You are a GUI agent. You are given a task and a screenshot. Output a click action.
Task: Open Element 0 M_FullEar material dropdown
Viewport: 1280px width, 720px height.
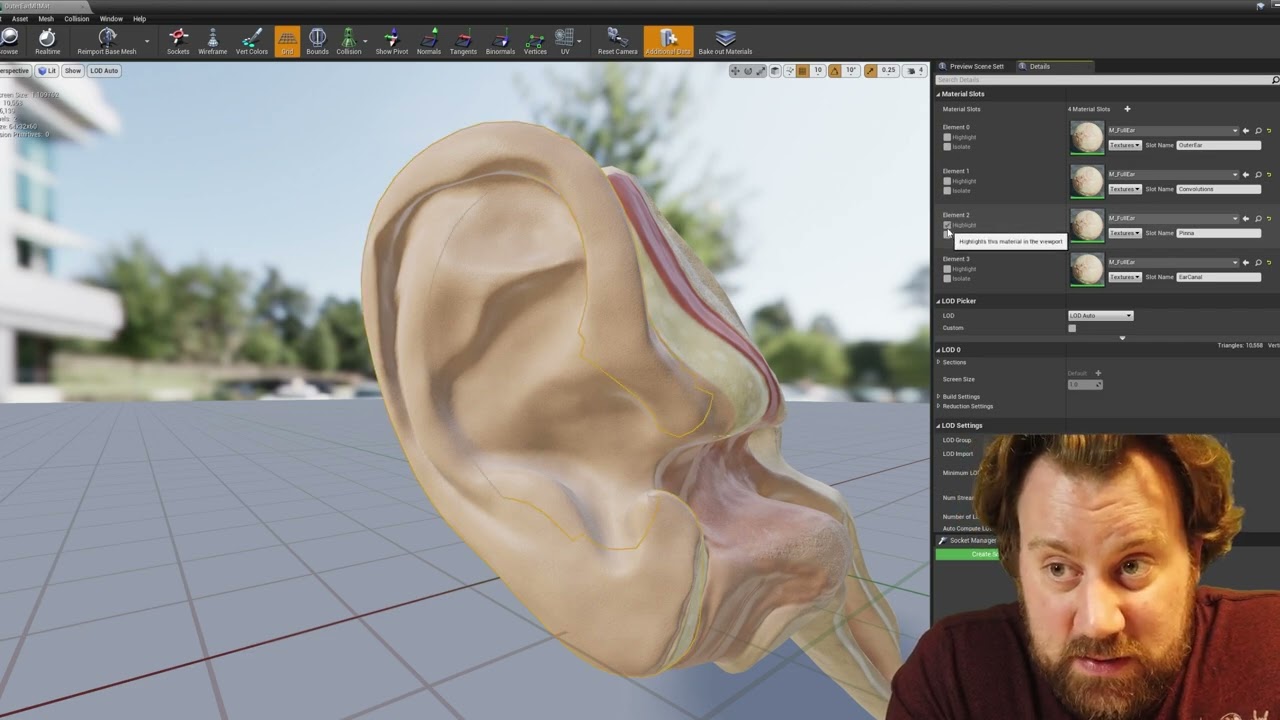tap(1173, 131)
